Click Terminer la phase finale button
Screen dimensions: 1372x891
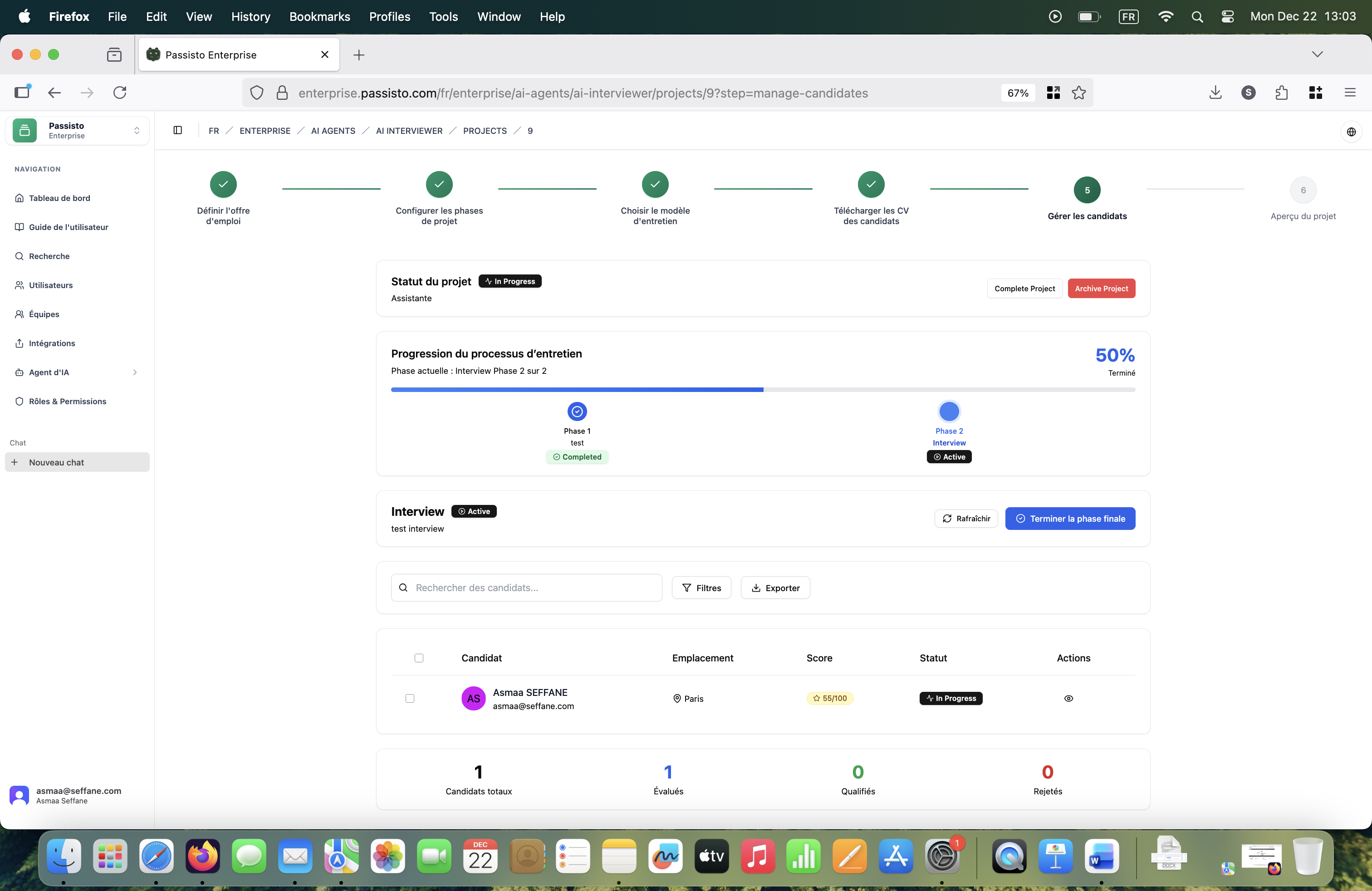[1069, 519]
